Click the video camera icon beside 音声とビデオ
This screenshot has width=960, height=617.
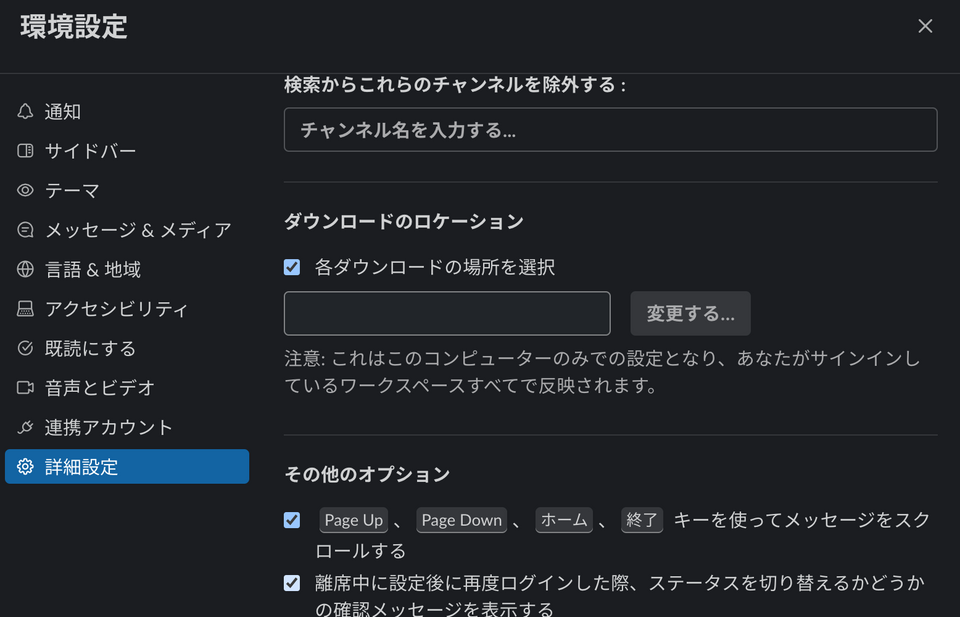(x=25, y=387)
